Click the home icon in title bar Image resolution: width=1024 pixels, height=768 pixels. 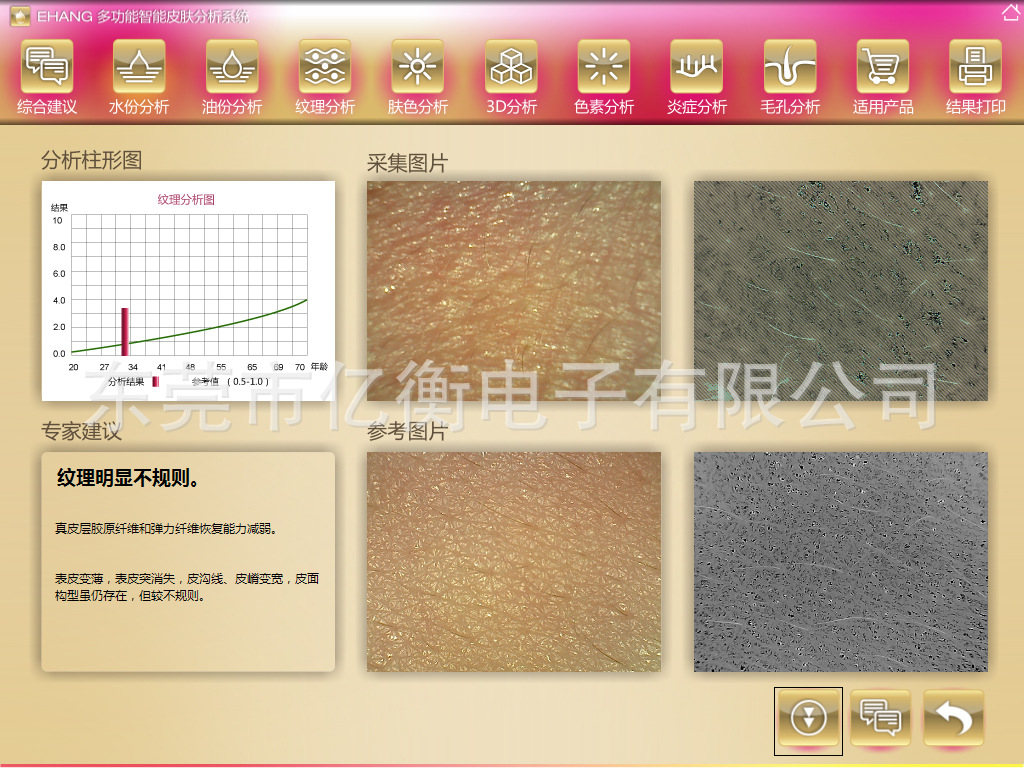click(x=1010, y=13)
